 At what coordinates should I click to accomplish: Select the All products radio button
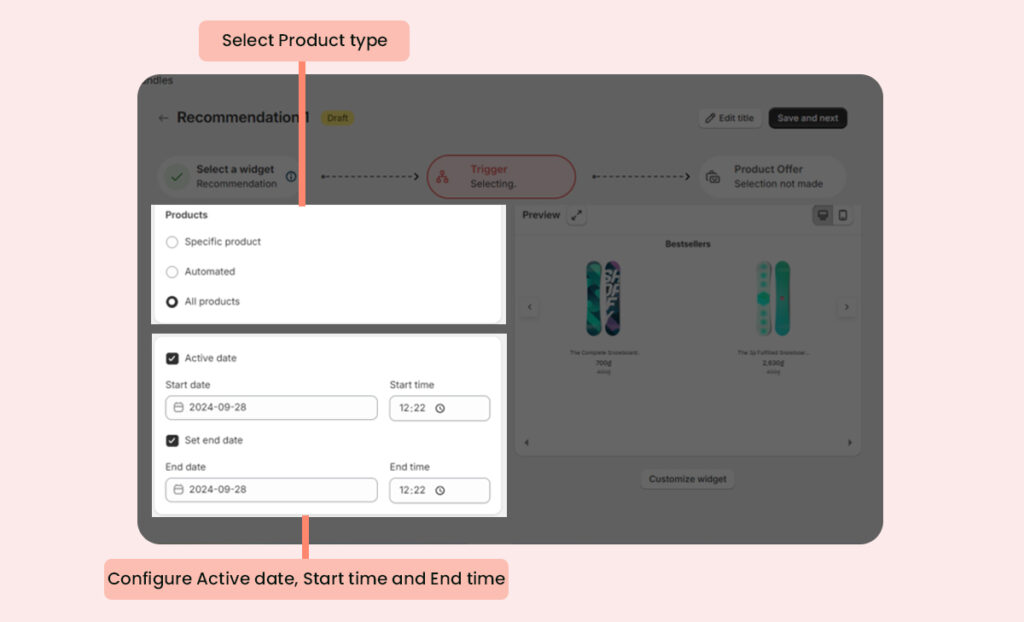[x=172, y=302]
